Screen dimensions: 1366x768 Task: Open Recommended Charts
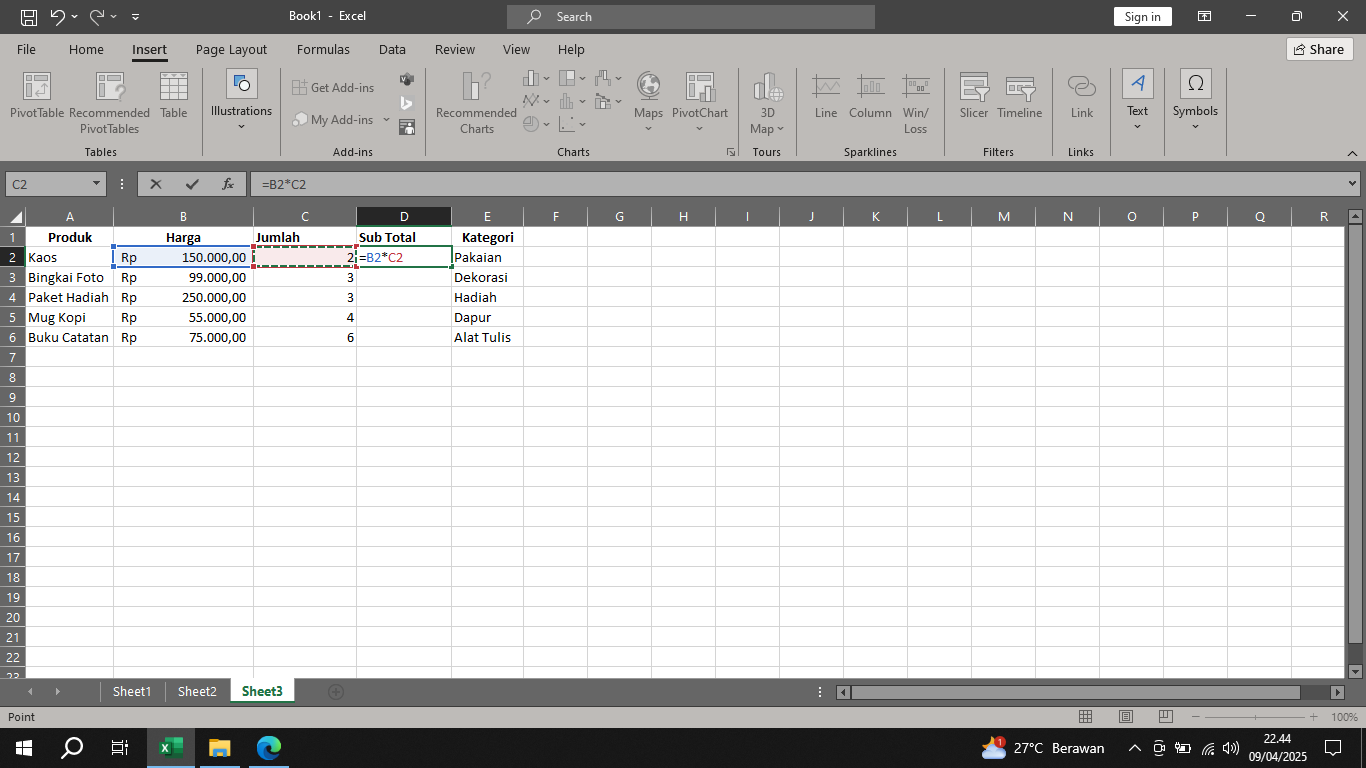[475, 100]
